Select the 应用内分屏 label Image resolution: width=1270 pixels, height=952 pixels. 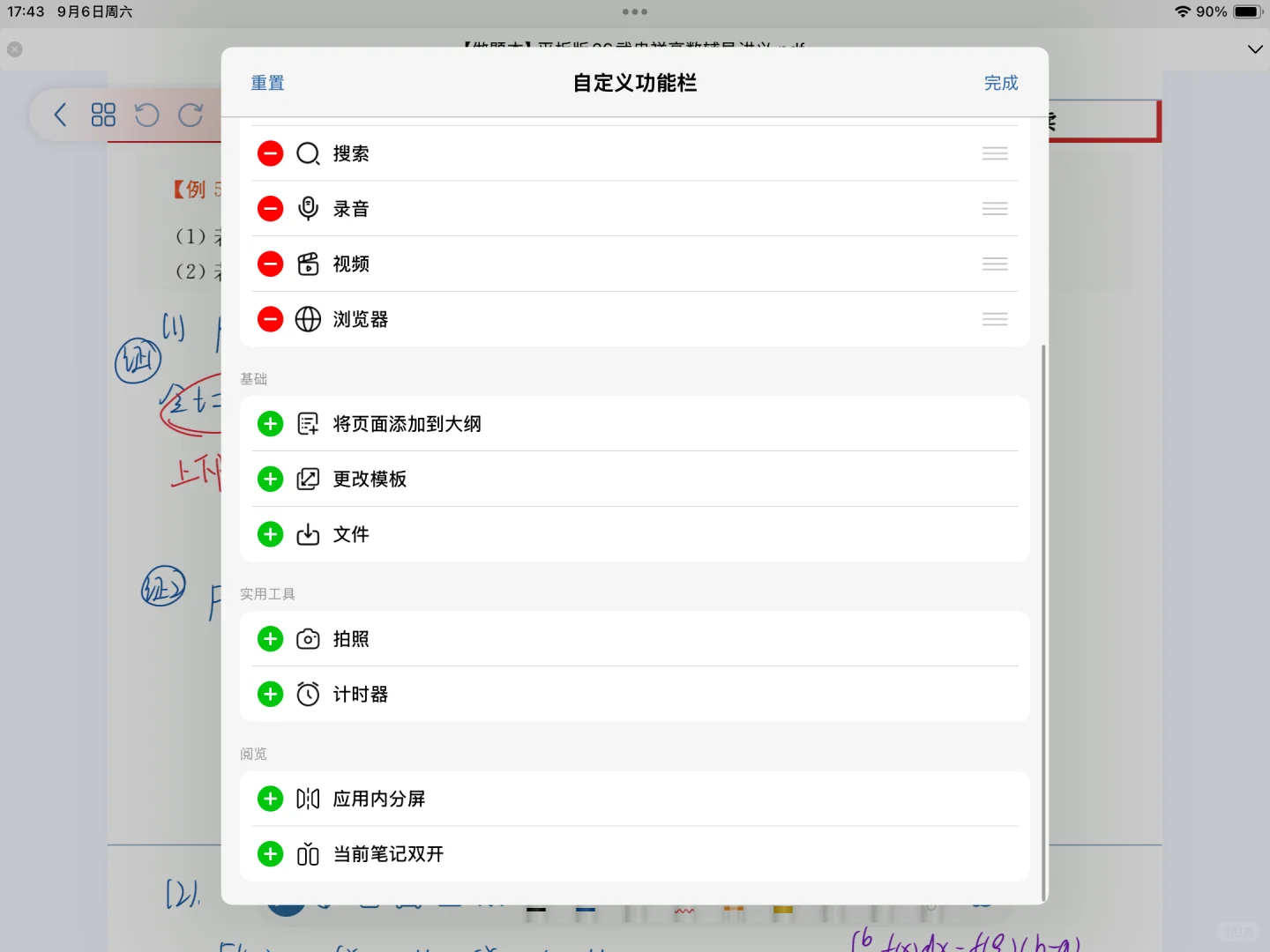379,799
